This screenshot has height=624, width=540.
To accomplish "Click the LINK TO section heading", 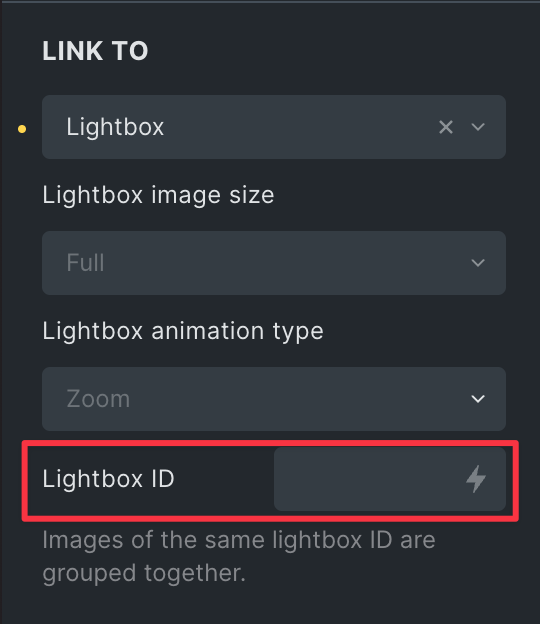I will click(95, 51).
